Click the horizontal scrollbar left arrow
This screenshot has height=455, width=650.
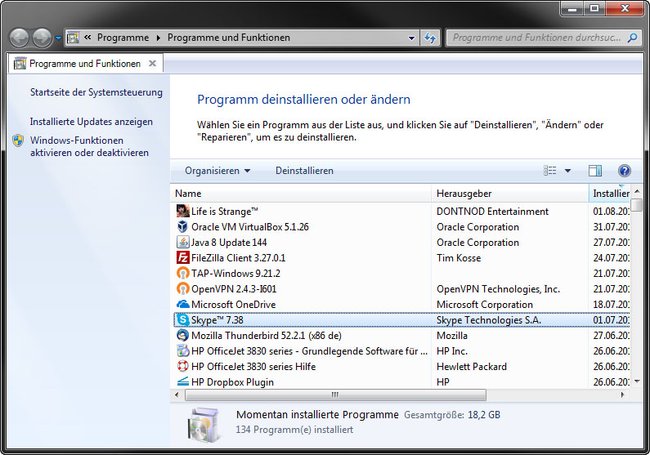click(x=177, y=395)
